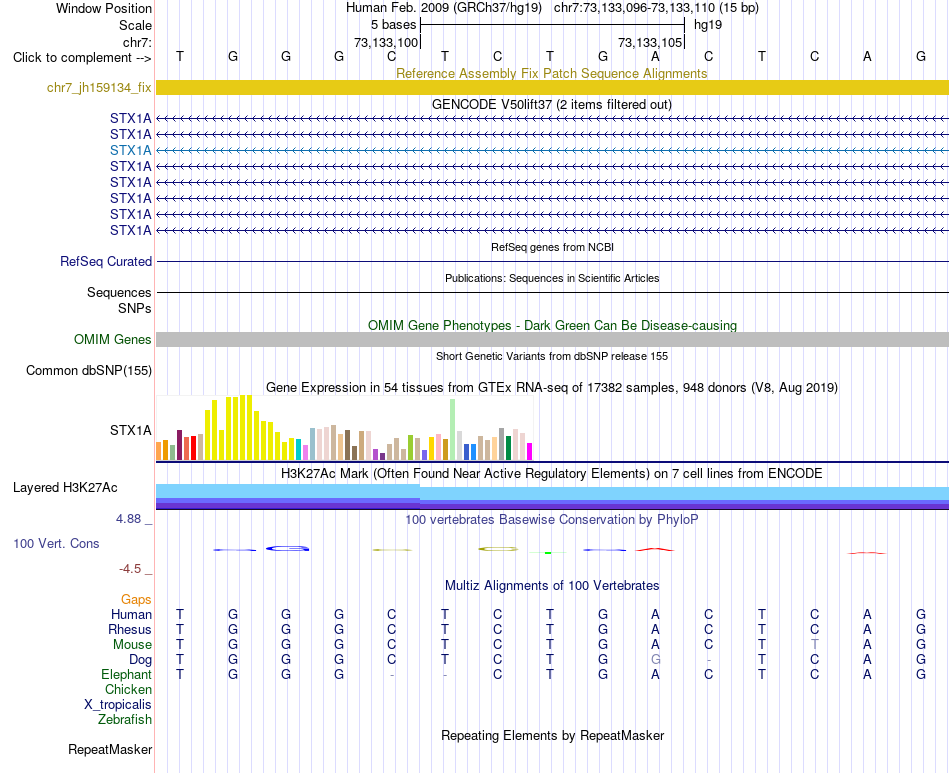
Task: Click the RepeatMasker track label
Action: (110, 749)
